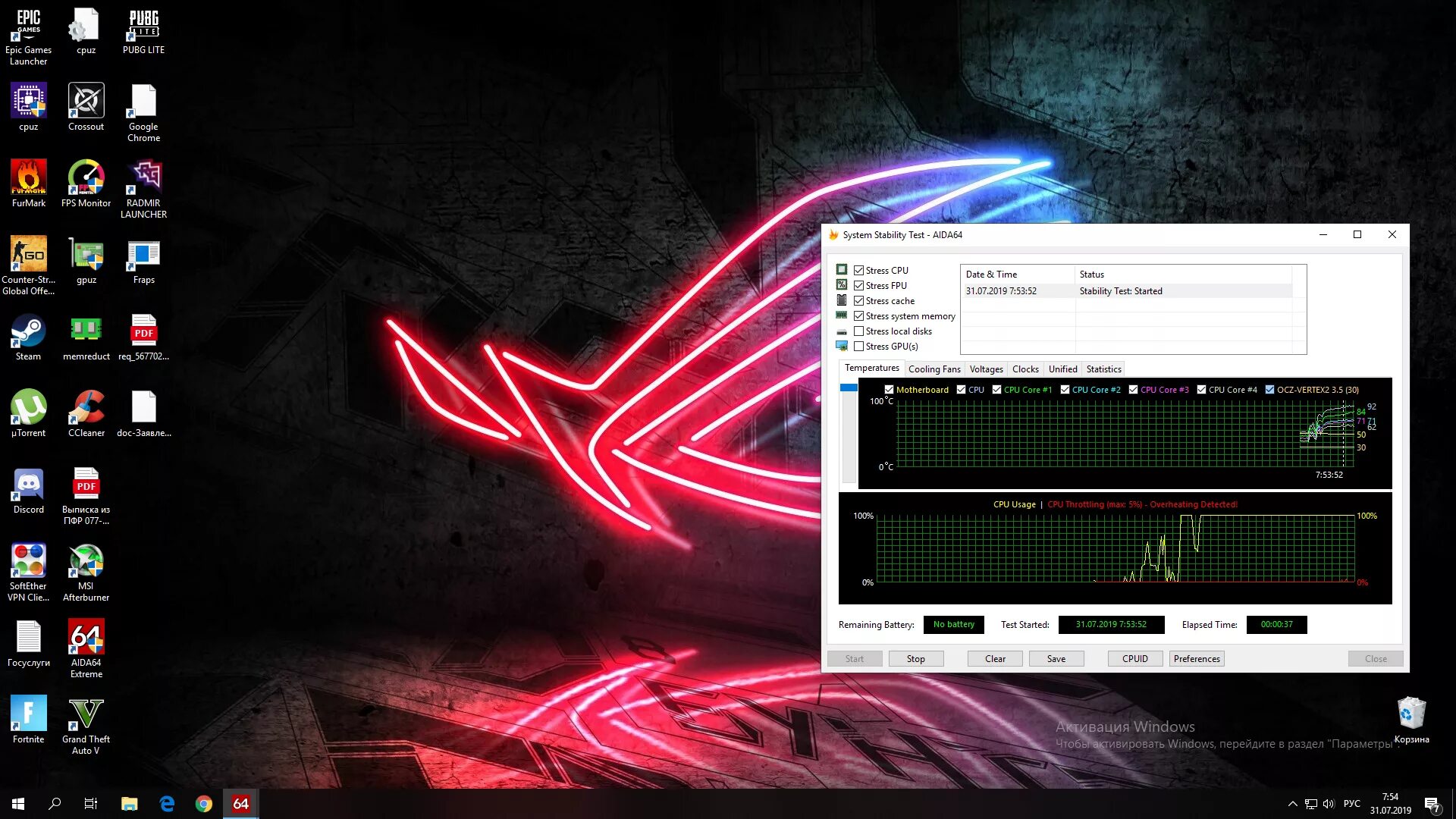Open the Recycle Bin on the desktop
Image resolution: width=1456 pixels, height=819 pixels.
pyautogui.click(x=1411, y=714)
